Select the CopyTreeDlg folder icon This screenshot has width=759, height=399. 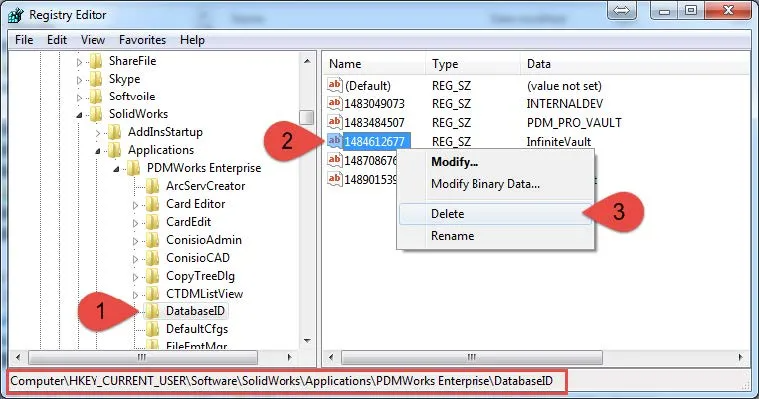point(152,276)
